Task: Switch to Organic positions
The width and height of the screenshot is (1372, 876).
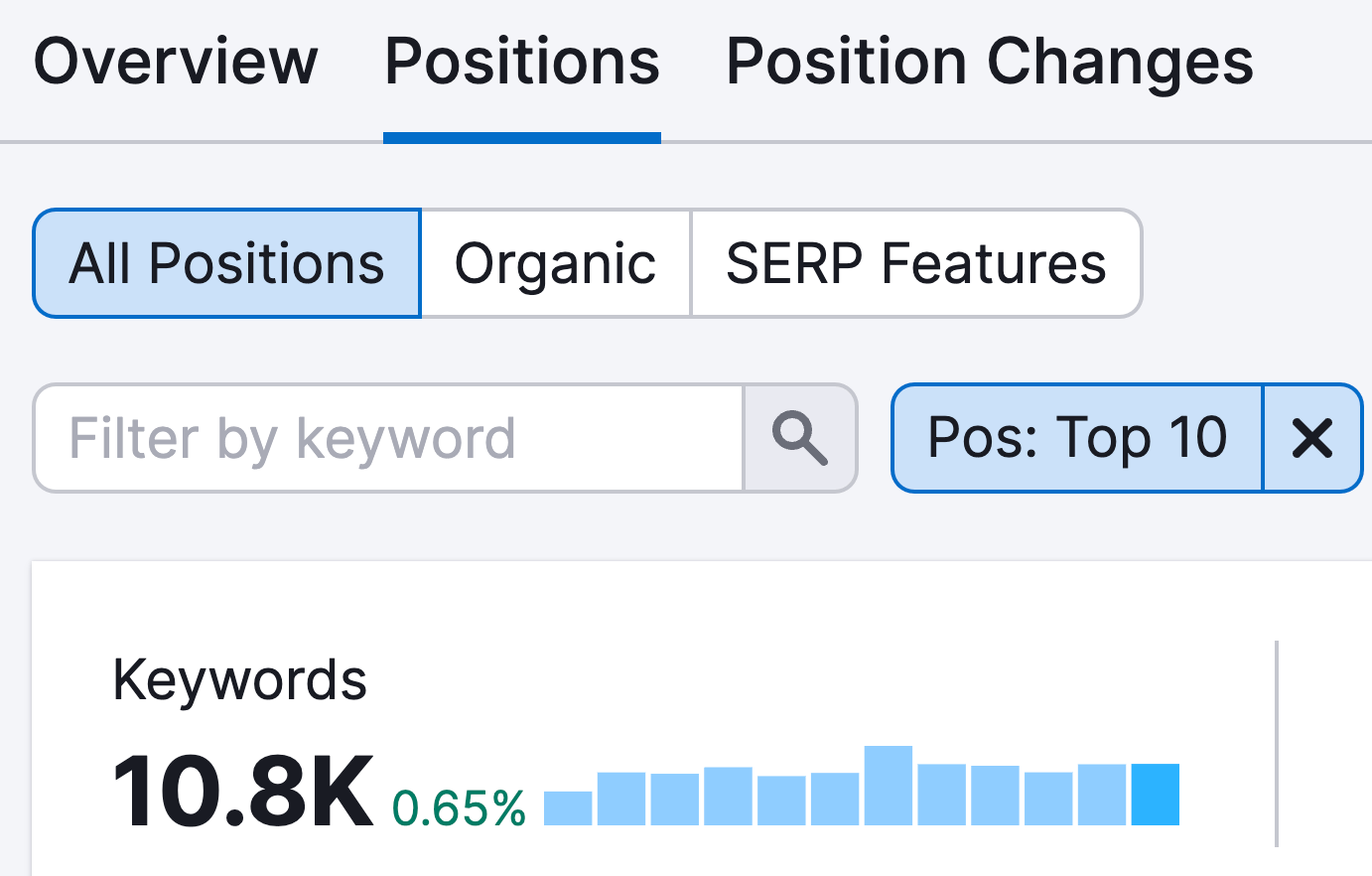Action: 555,264
